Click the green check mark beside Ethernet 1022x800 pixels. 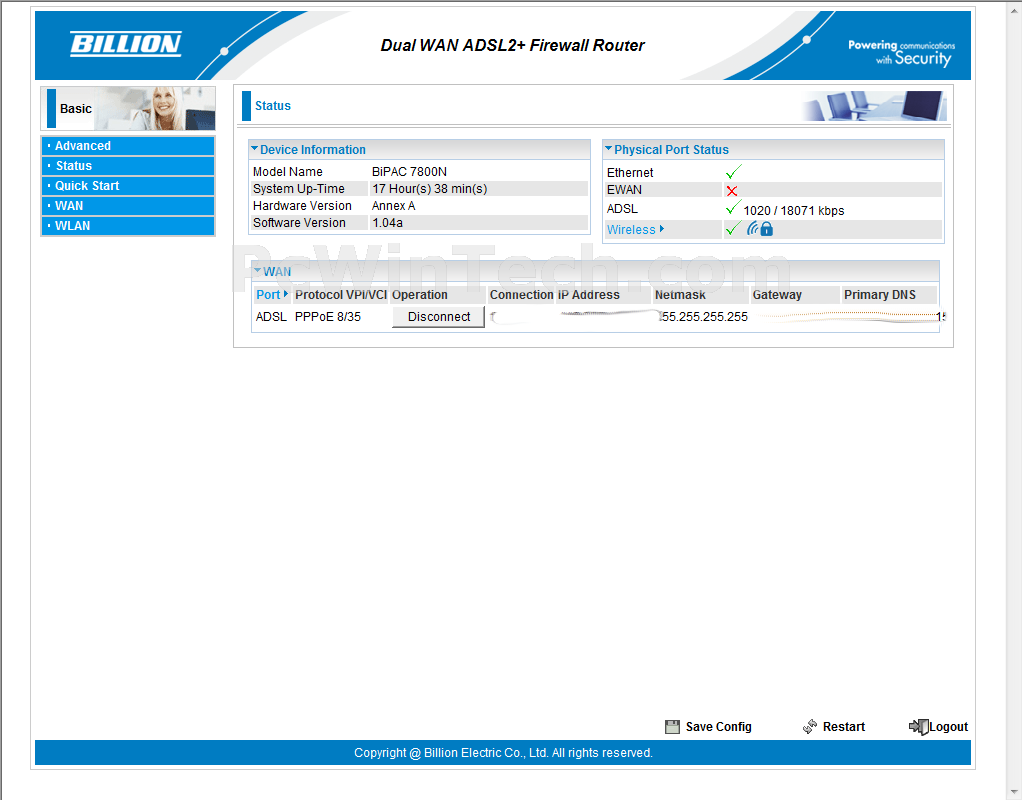pos(733,172)
